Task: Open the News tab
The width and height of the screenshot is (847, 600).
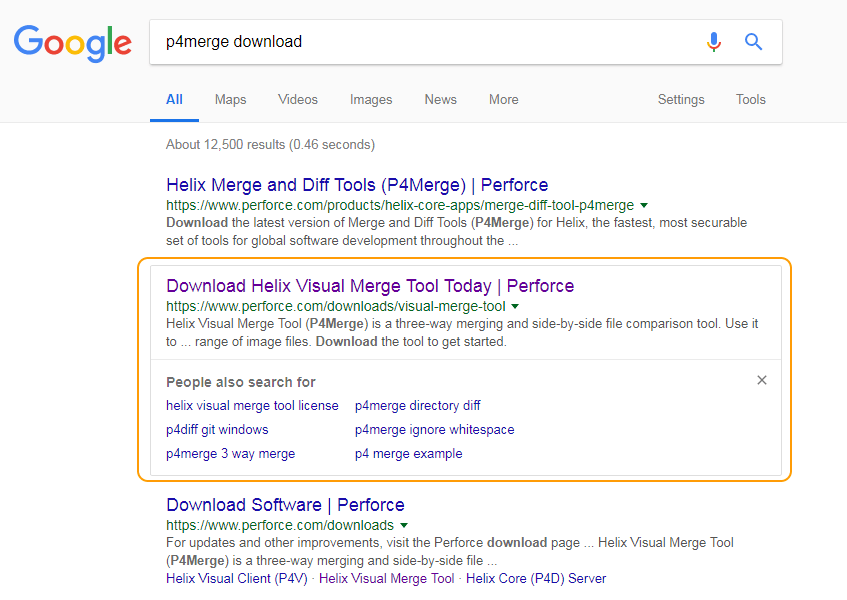Action: click(x=440, y=99)
